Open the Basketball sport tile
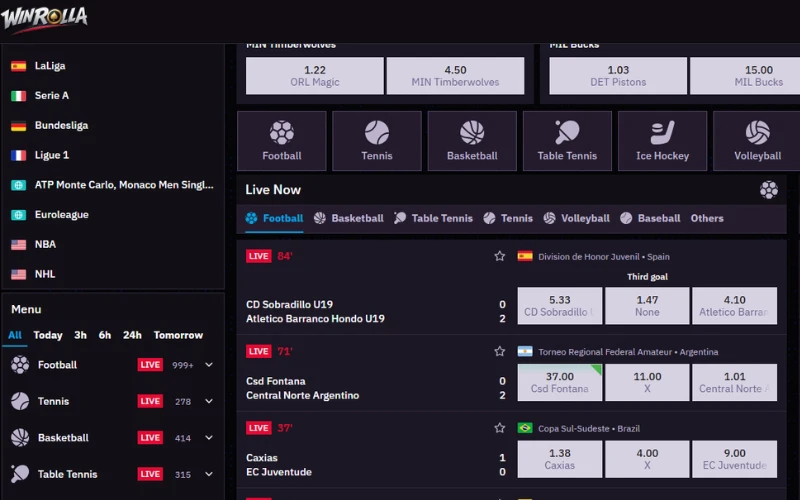Viewport: 800px width, 500px height. pyautogui.click(x=472, y=141)
